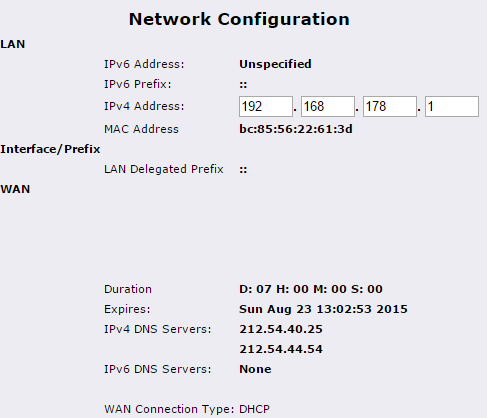
Task: Click the IPv4 DNS Servers label
Action: pos(158,329)
